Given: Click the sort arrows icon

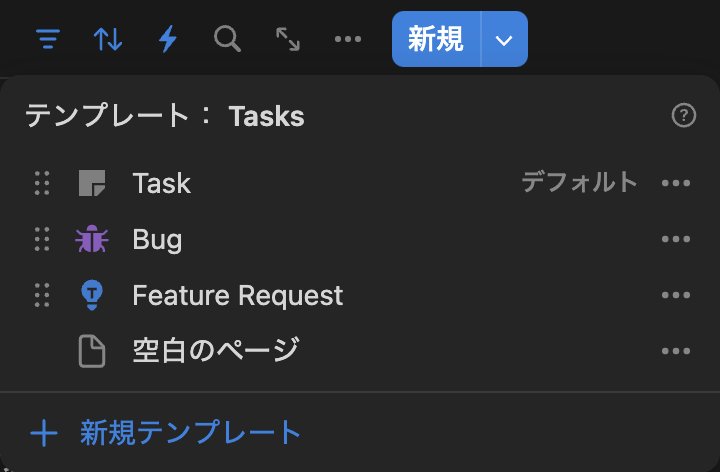Looking at the screenshot, I should click(x=108, y=39).
